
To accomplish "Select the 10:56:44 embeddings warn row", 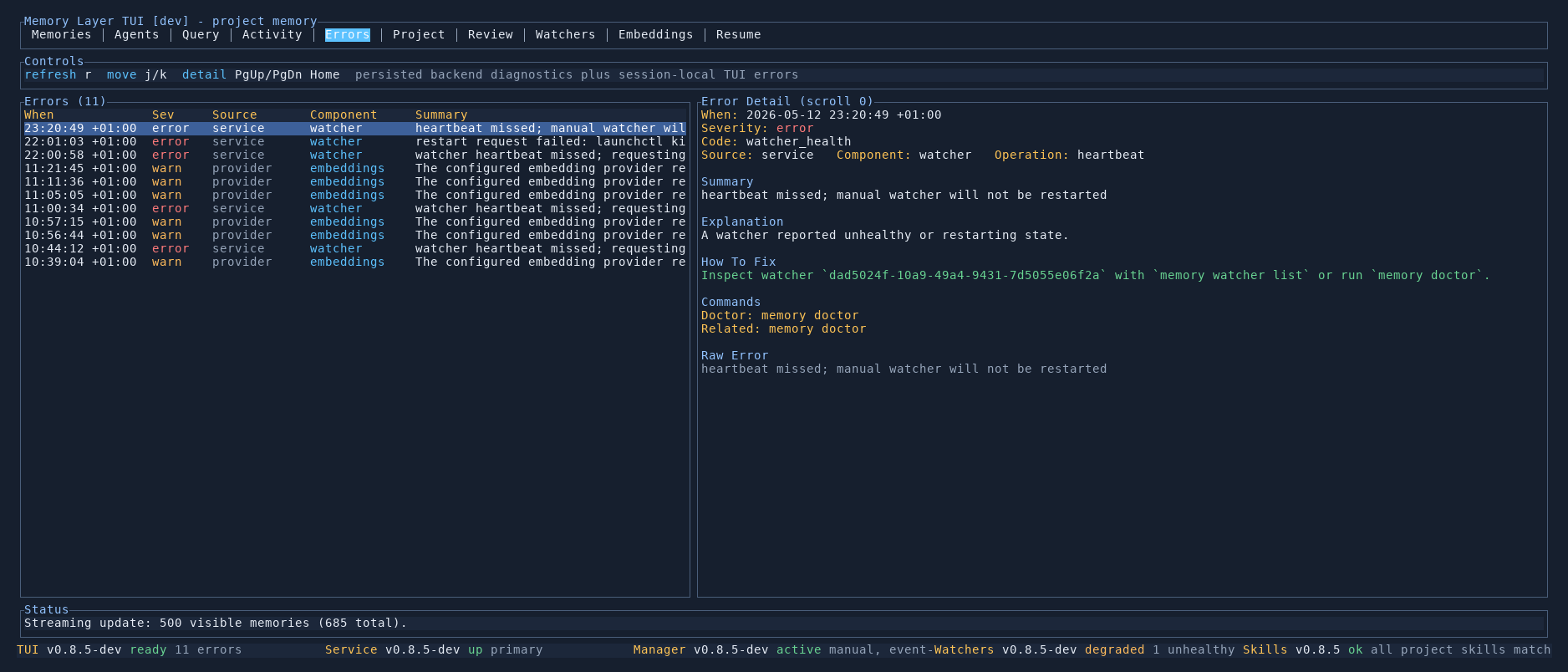I will point(355,235).
